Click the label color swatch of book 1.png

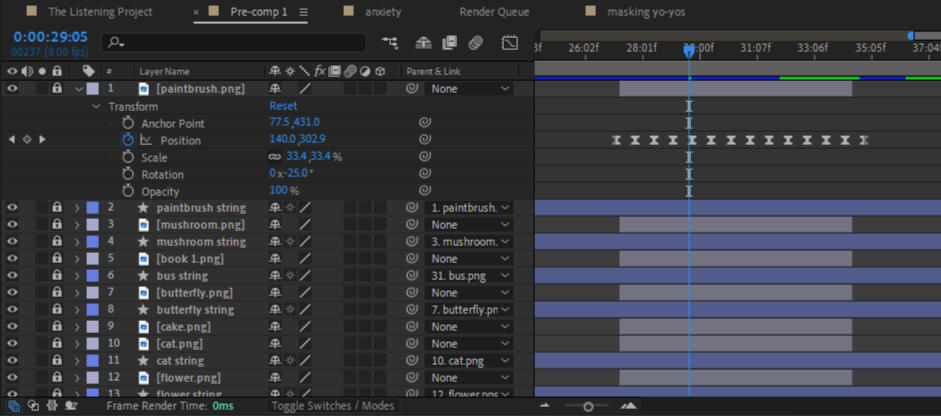coord(92,259)
